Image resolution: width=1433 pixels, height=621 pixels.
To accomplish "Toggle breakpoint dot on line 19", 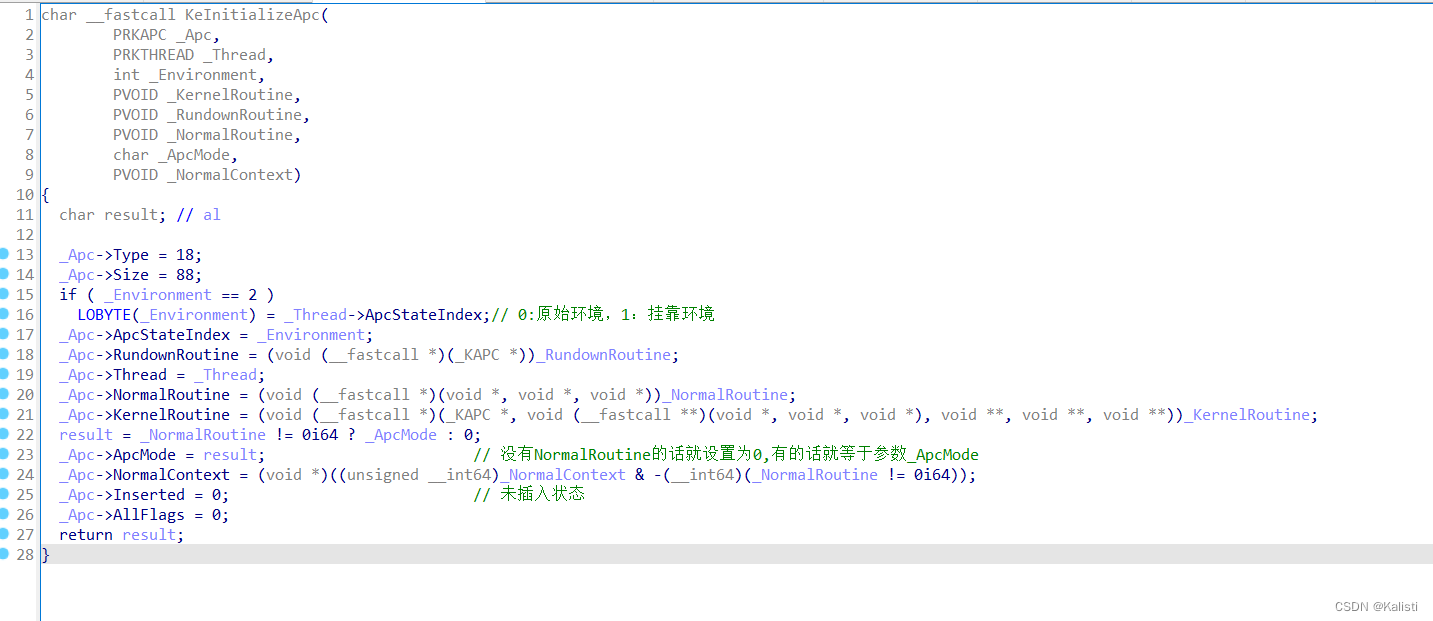I will pyautogui.click(x=4, y=374).
